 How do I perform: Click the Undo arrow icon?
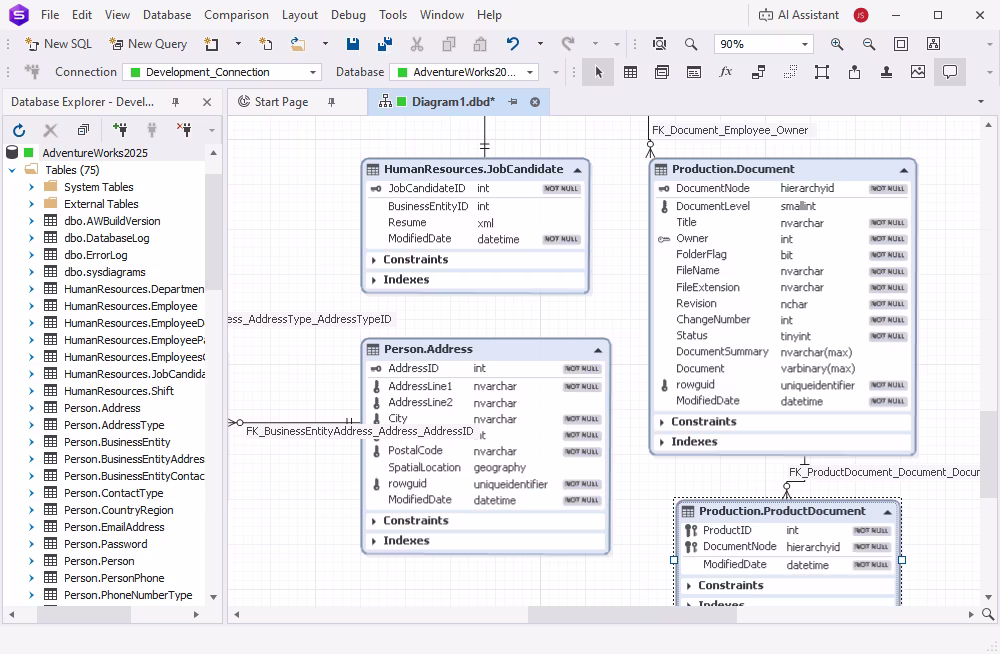coord(513,44)
